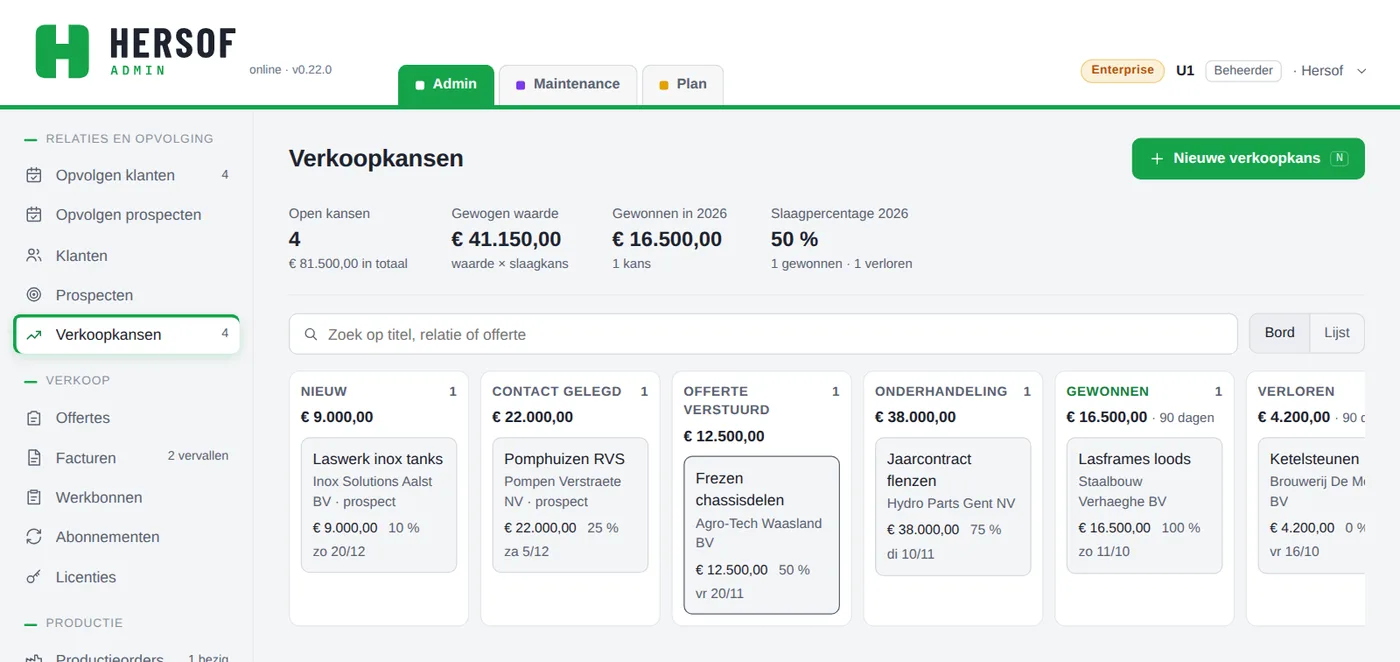Go to Klanten in sidebar
Viewport: 1400px width, 662px height.
(127, 255)
